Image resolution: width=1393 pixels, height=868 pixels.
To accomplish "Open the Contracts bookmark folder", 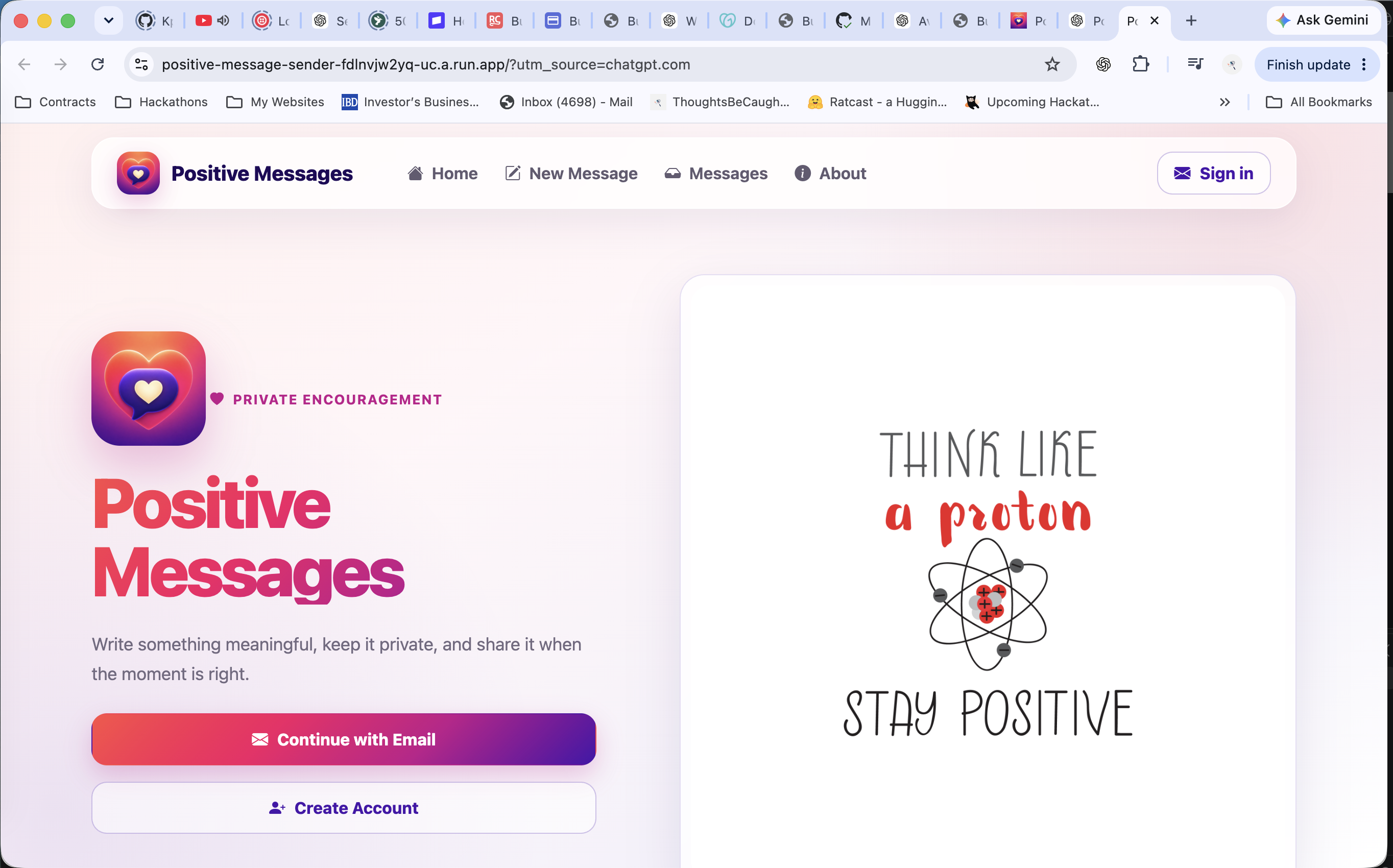I will (56, 102).
